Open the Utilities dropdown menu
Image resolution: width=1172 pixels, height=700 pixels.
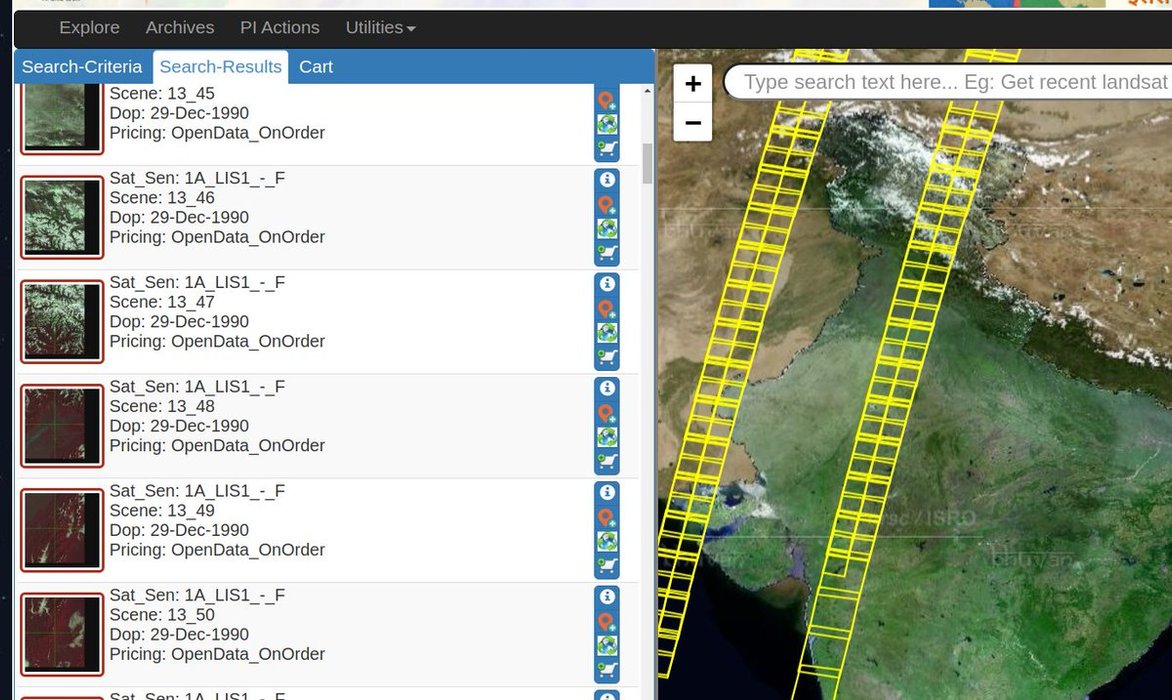(380, 28)
